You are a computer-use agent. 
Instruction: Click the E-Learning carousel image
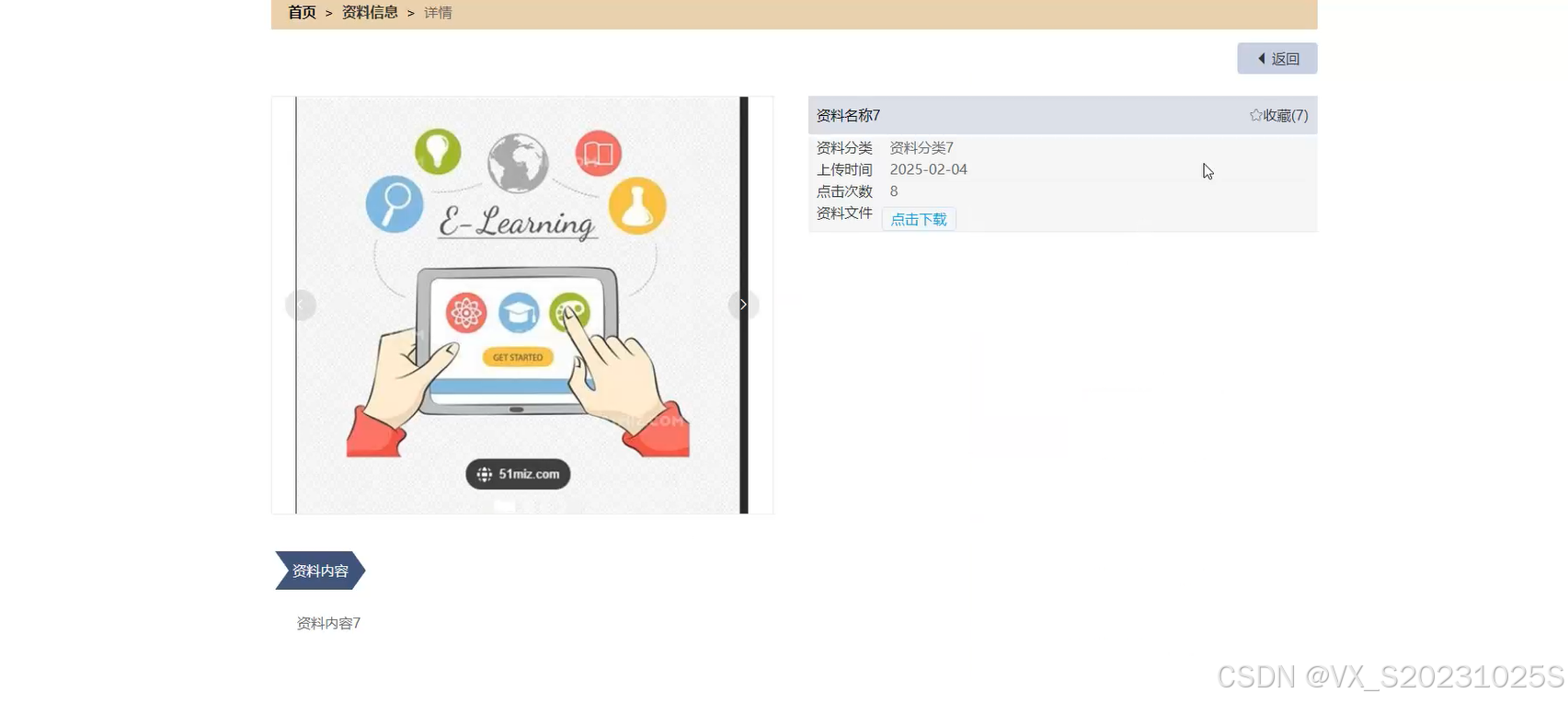pyautogui.click(x=521, y=305)
